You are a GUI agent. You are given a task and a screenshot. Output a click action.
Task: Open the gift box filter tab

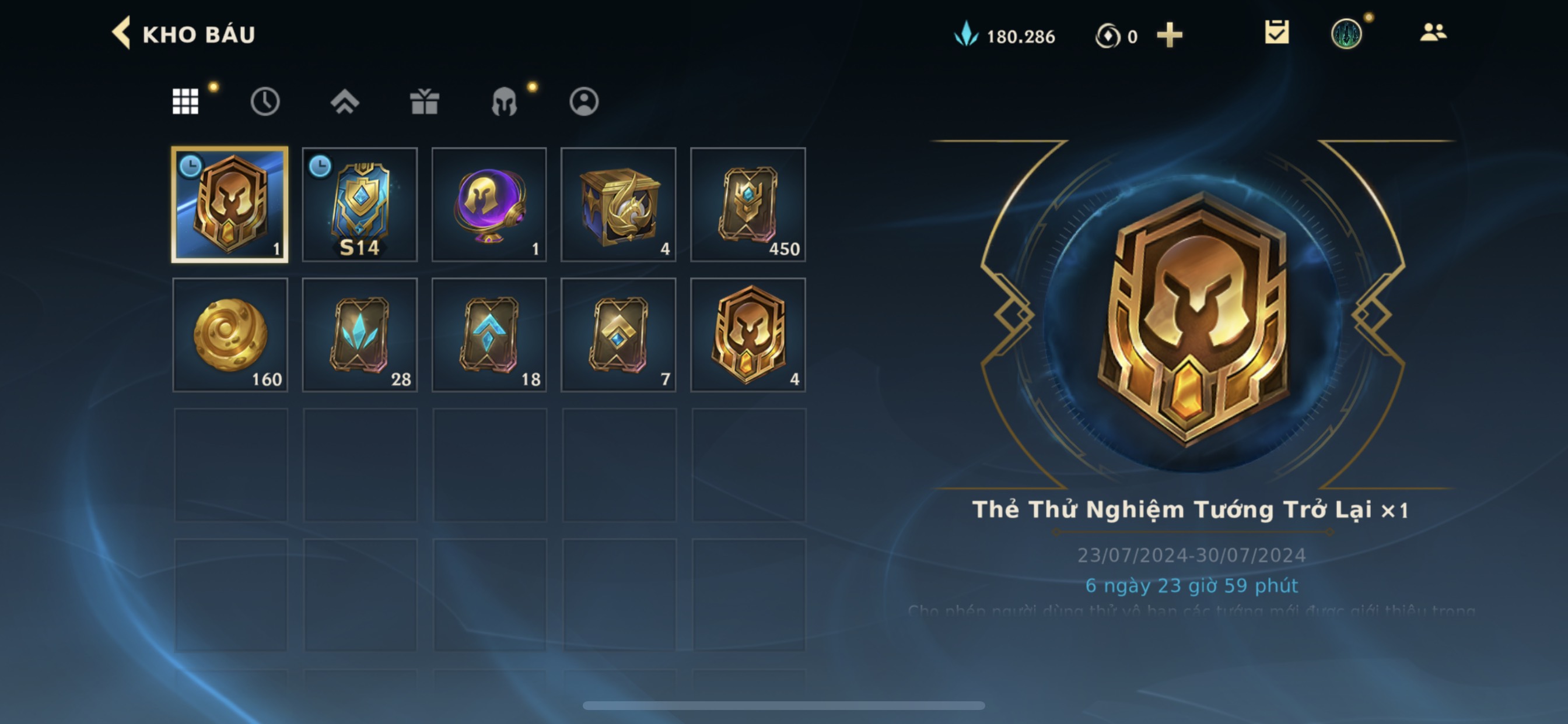click(425, 101)
